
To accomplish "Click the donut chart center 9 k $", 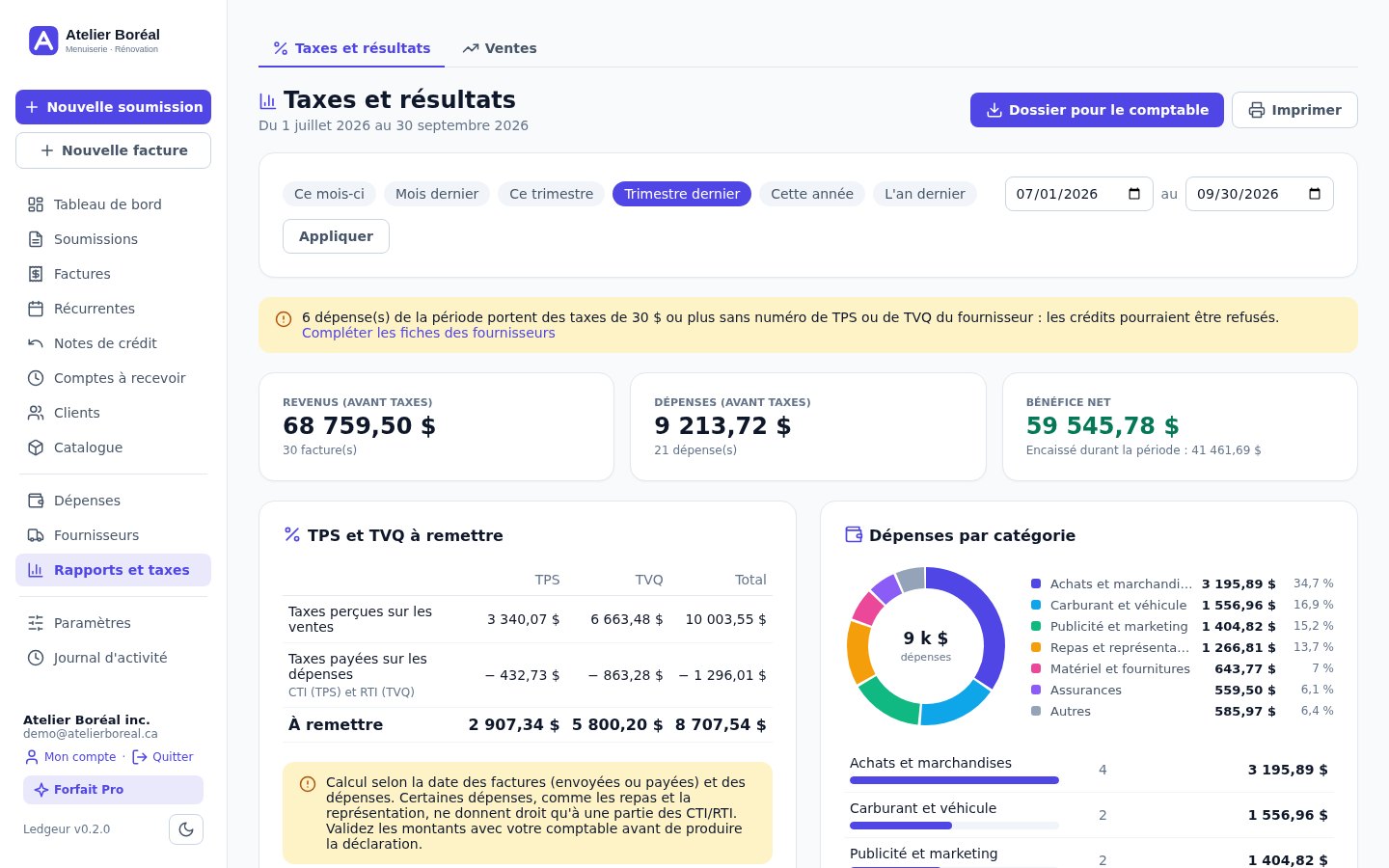I will pos(925,638).
